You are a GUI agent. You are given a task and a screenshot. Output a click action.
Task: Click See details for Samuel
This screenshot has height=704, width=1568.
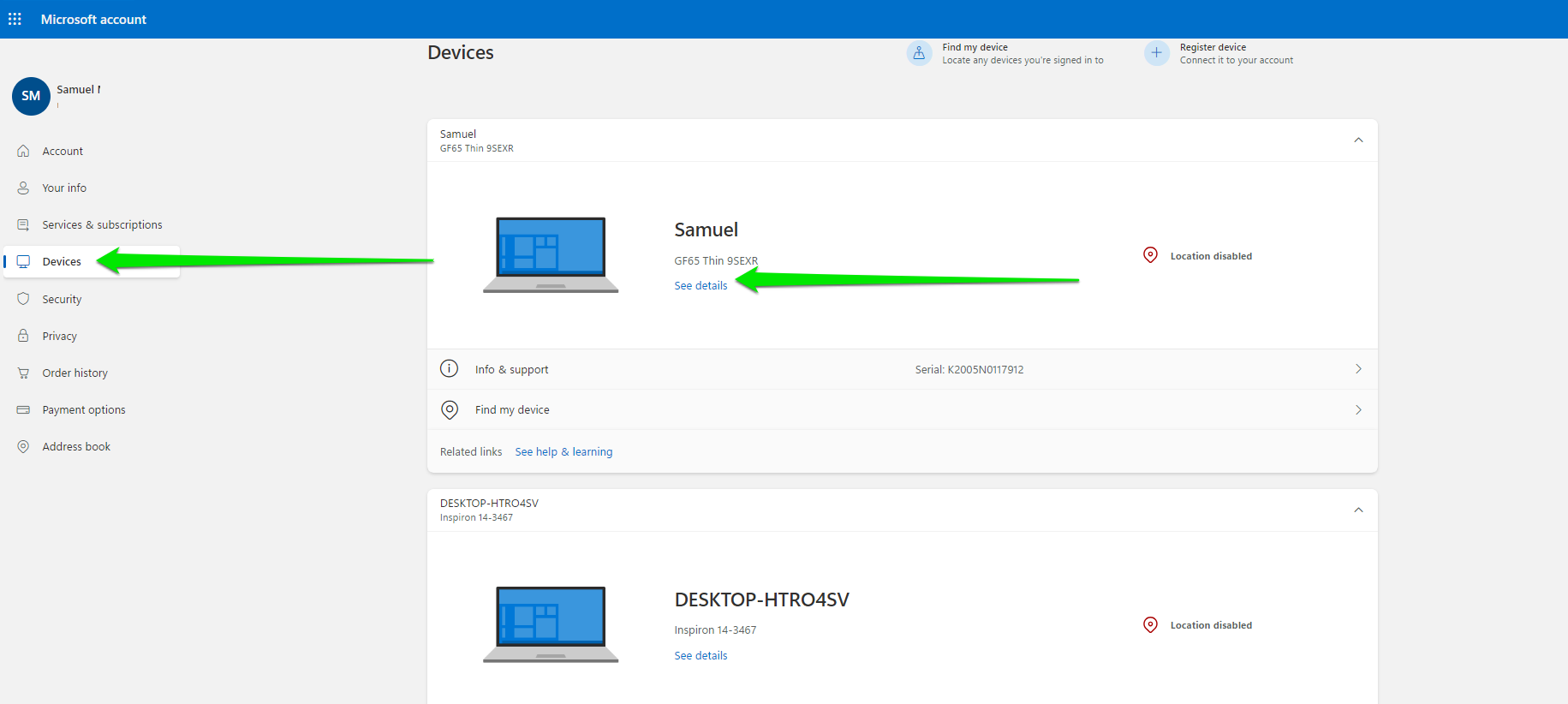pyautogui.click(x=701, y=285)
